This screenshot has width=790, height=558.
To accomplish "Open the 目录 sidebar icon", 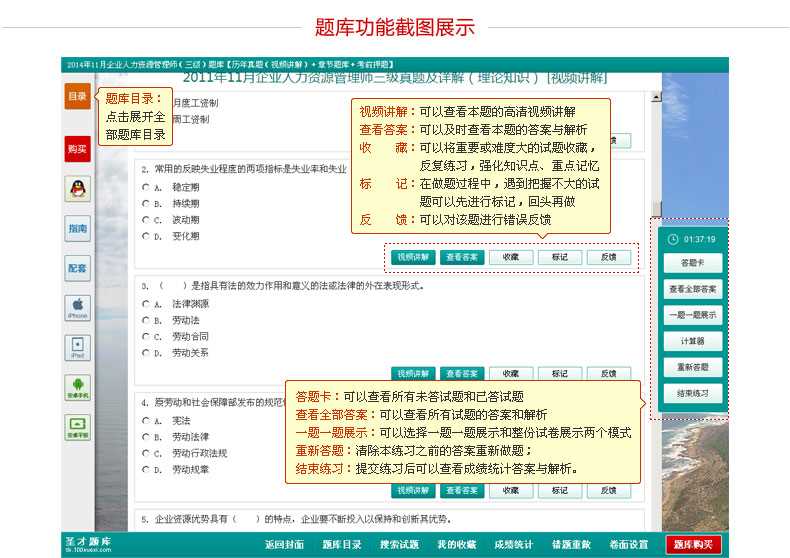I will pos(77,96).
